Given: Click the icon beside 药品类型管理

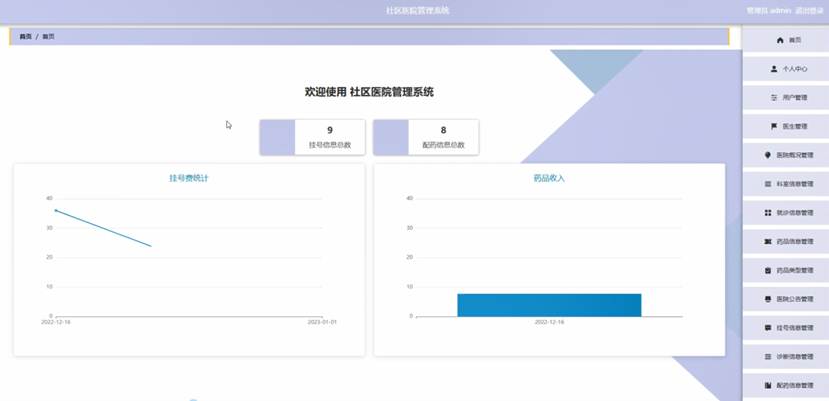Looking at the screenshot, I should (x=767, y=271).
